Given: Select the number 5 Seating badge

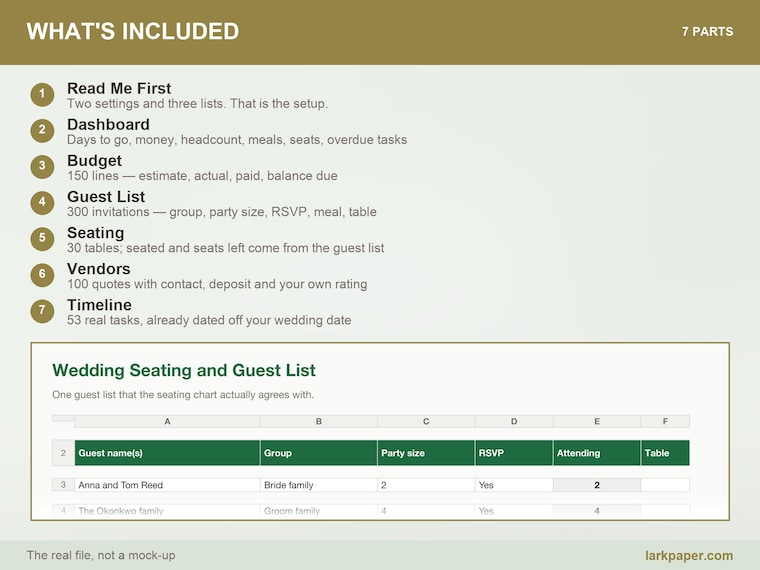Looking at the screenshot, I should (x=42, y=238).
